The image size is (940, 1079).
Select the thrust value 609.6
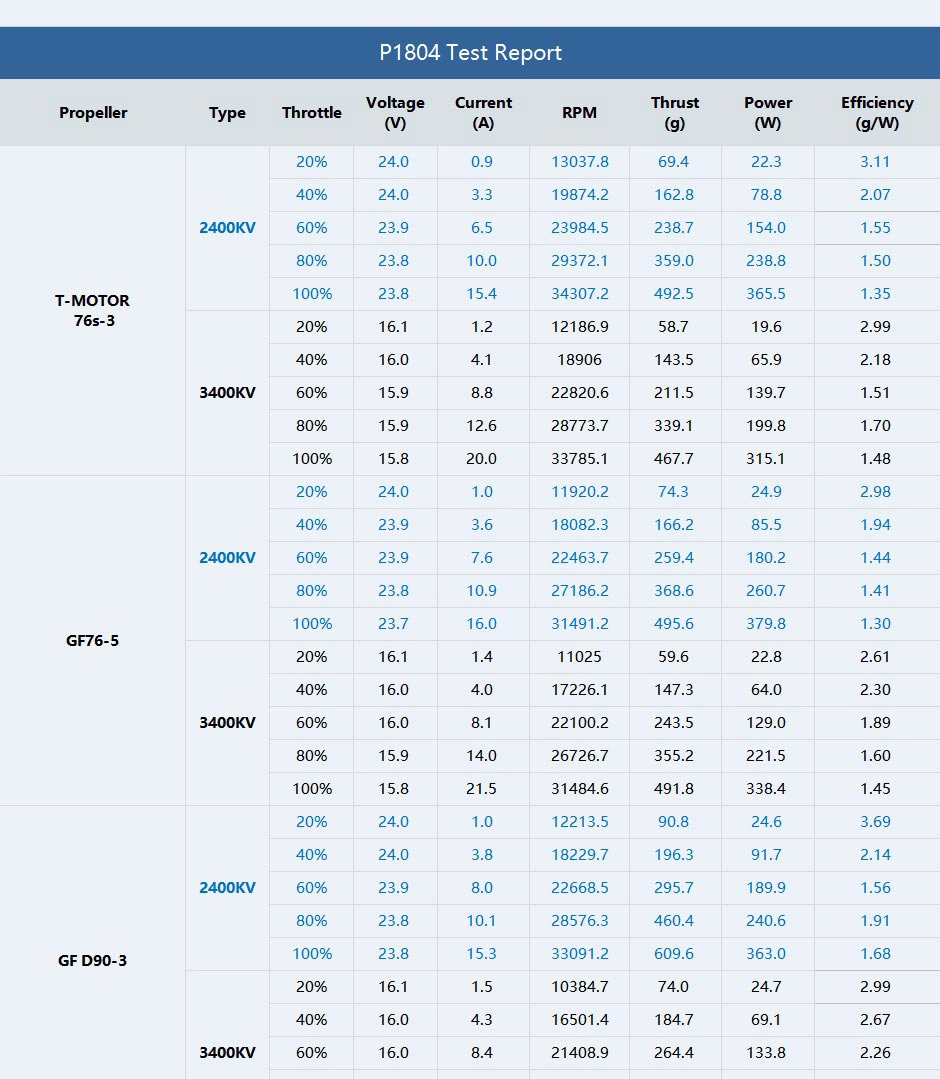tap(675, 954)
